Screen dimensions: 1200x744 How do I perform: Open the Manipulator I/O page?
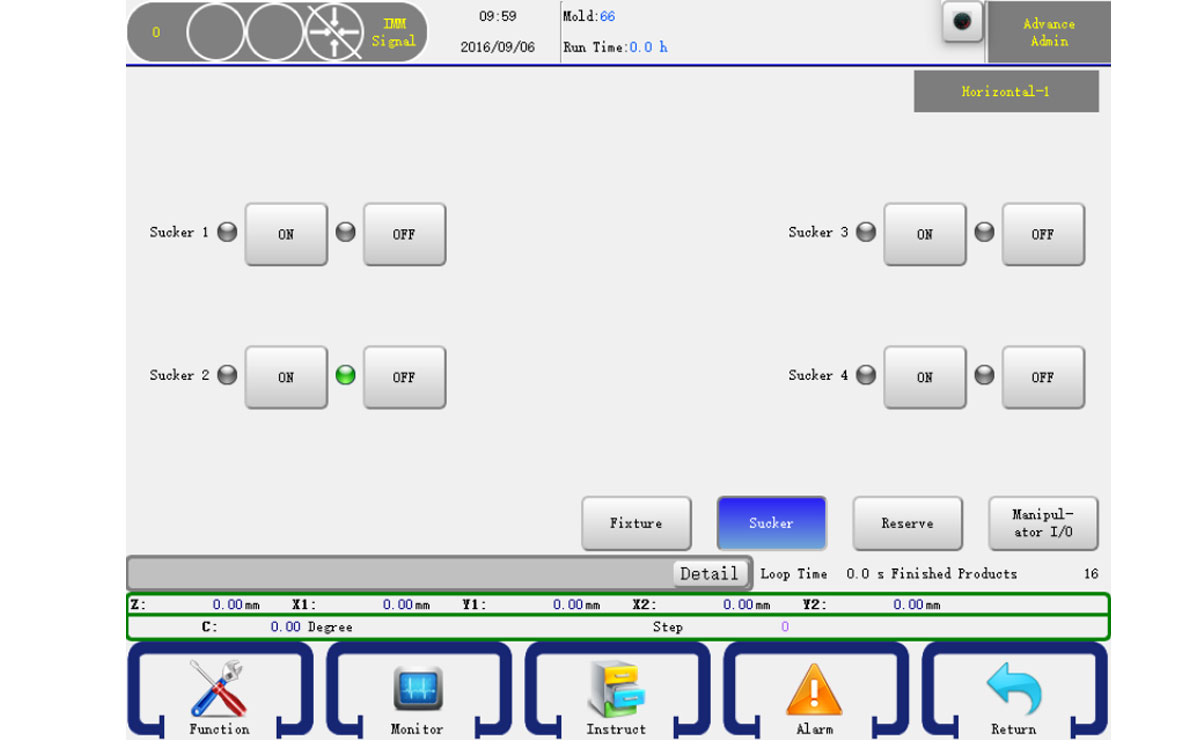tap(1043, 523)
